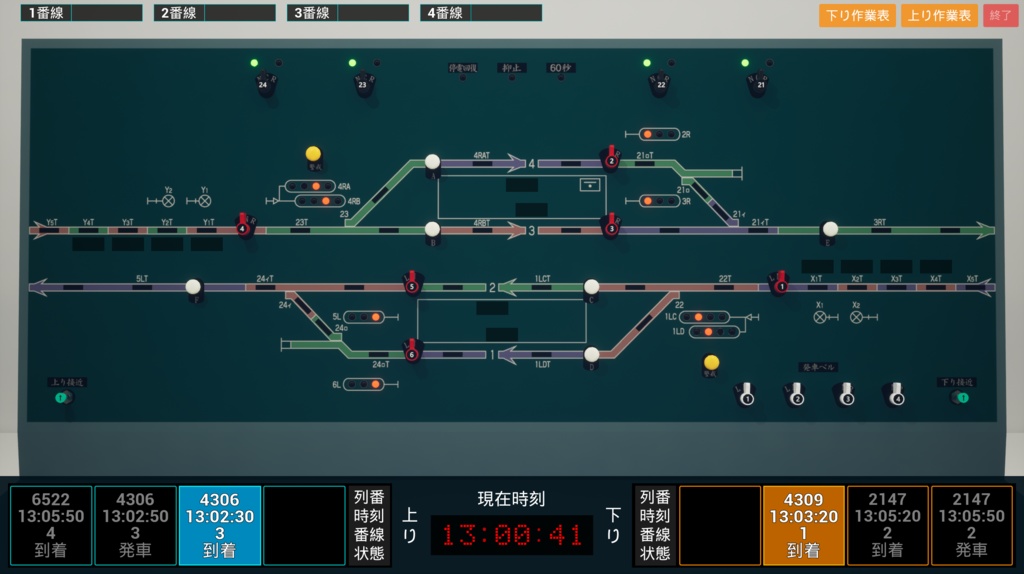1024x574 pixels.
Task: Push yellow warning button below 1LD signal
Action: (711, 362)
